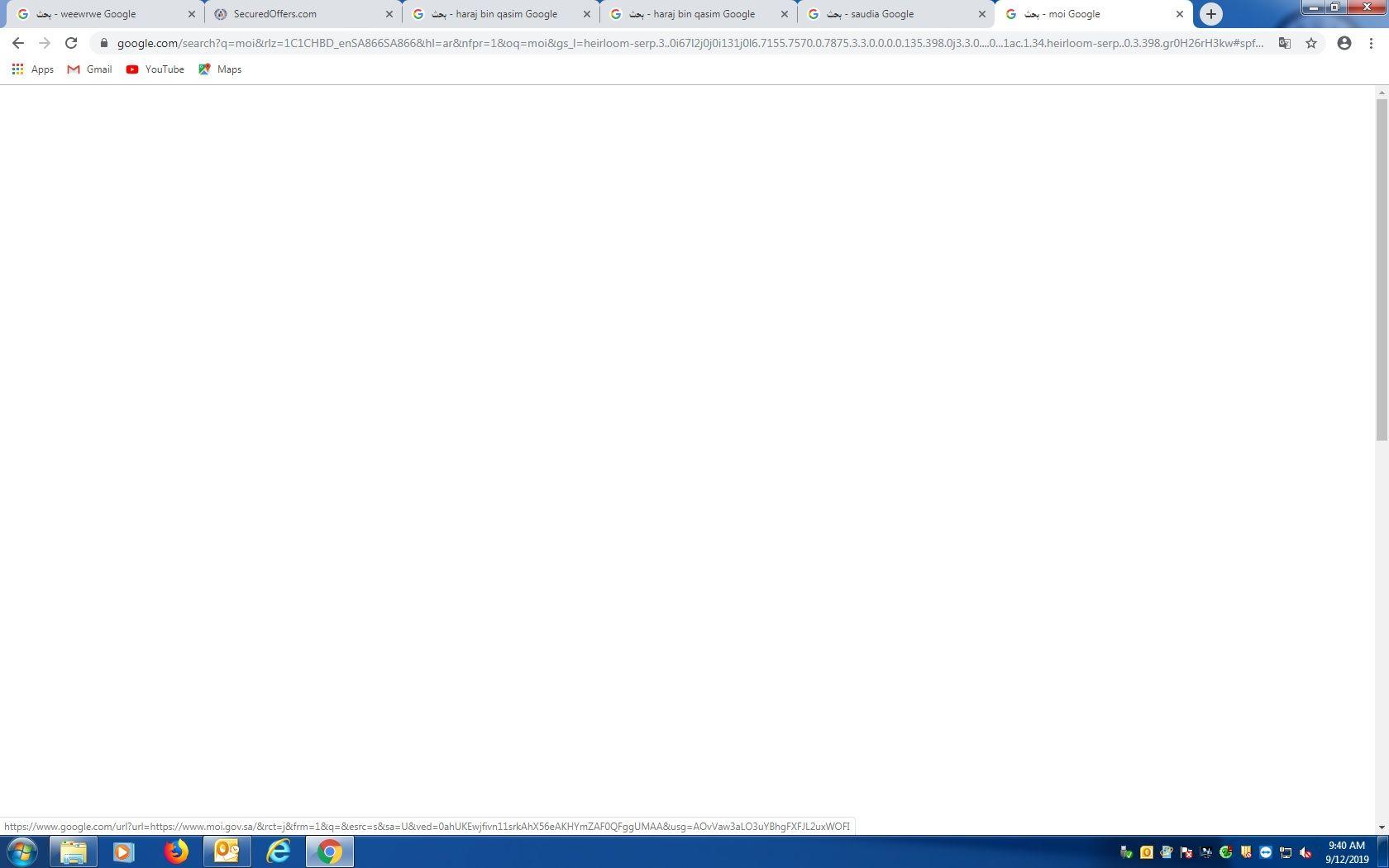Open the Apps bookmark shortcut
Viewport: 1389px width, 868px height.
(33, 69)
